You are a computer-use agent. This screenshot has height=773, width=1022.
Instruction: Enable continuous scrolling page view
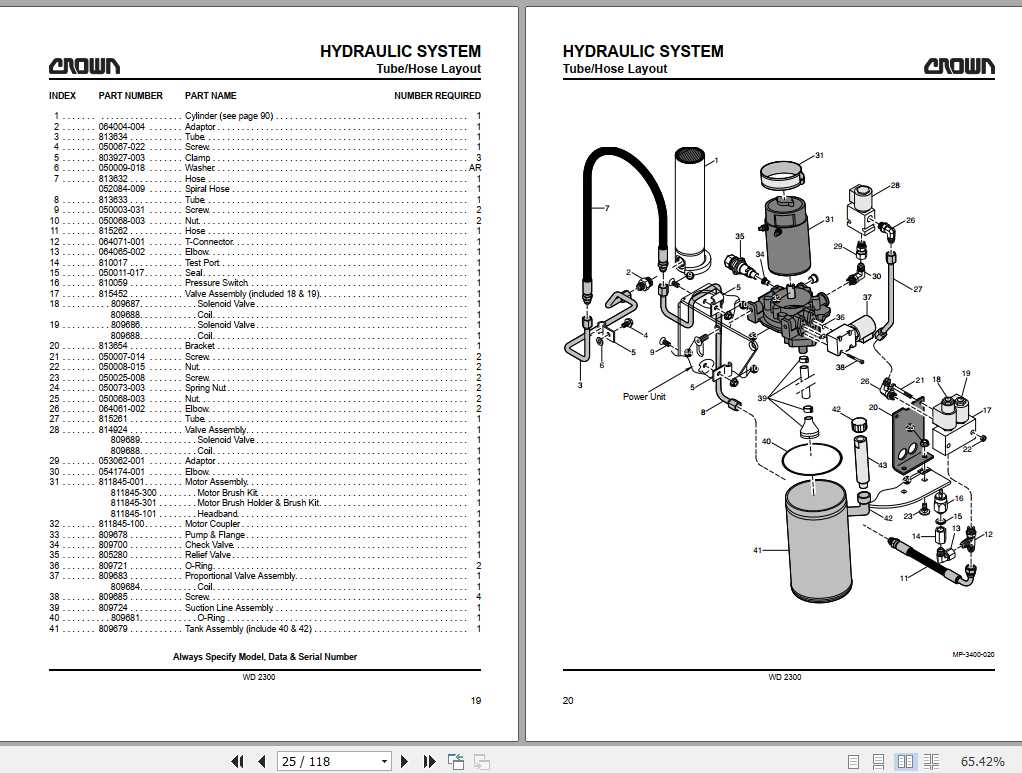(879, 761)
